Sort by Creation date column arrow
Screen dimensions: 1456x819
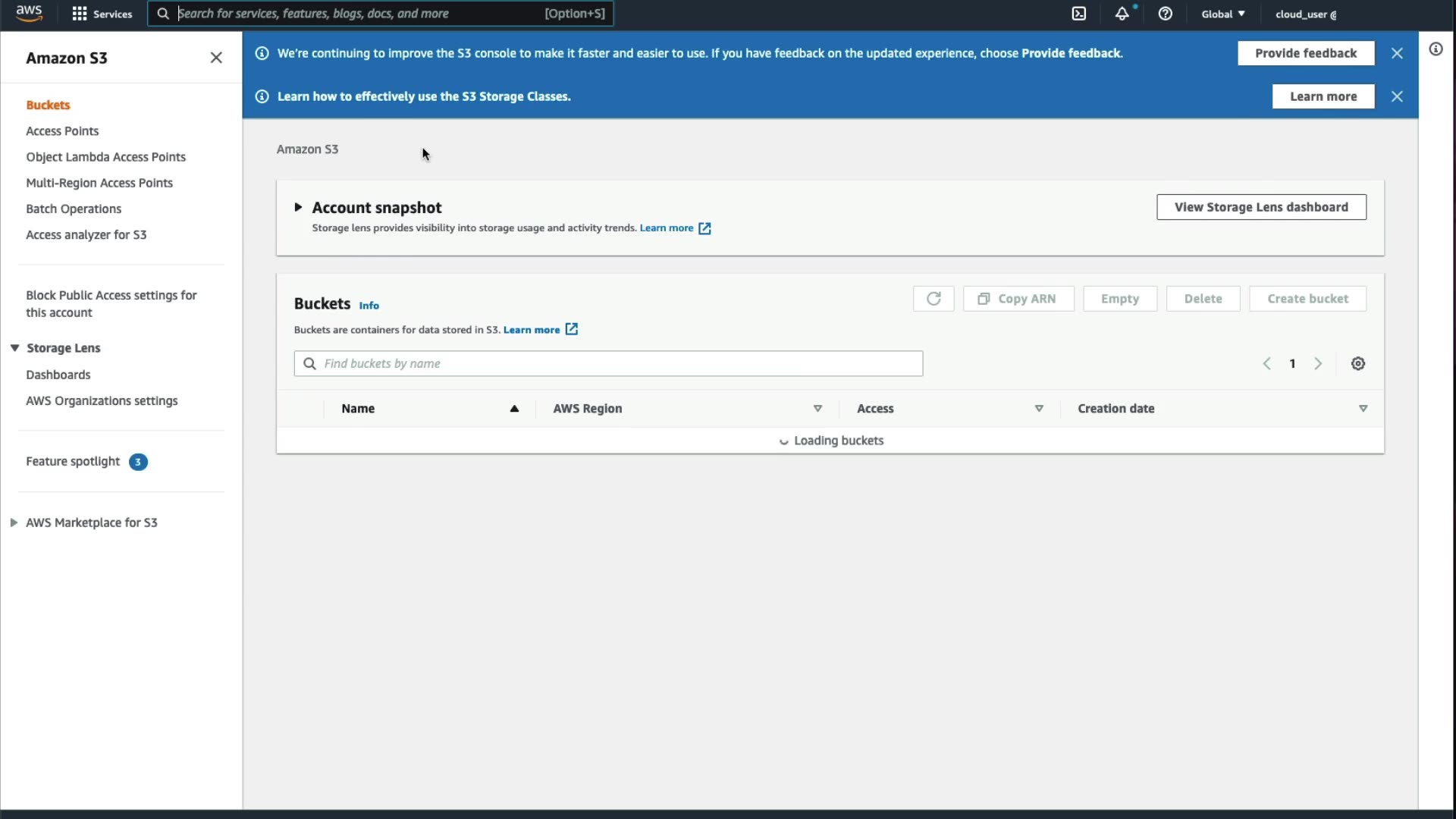click(x=1363, y=409)
